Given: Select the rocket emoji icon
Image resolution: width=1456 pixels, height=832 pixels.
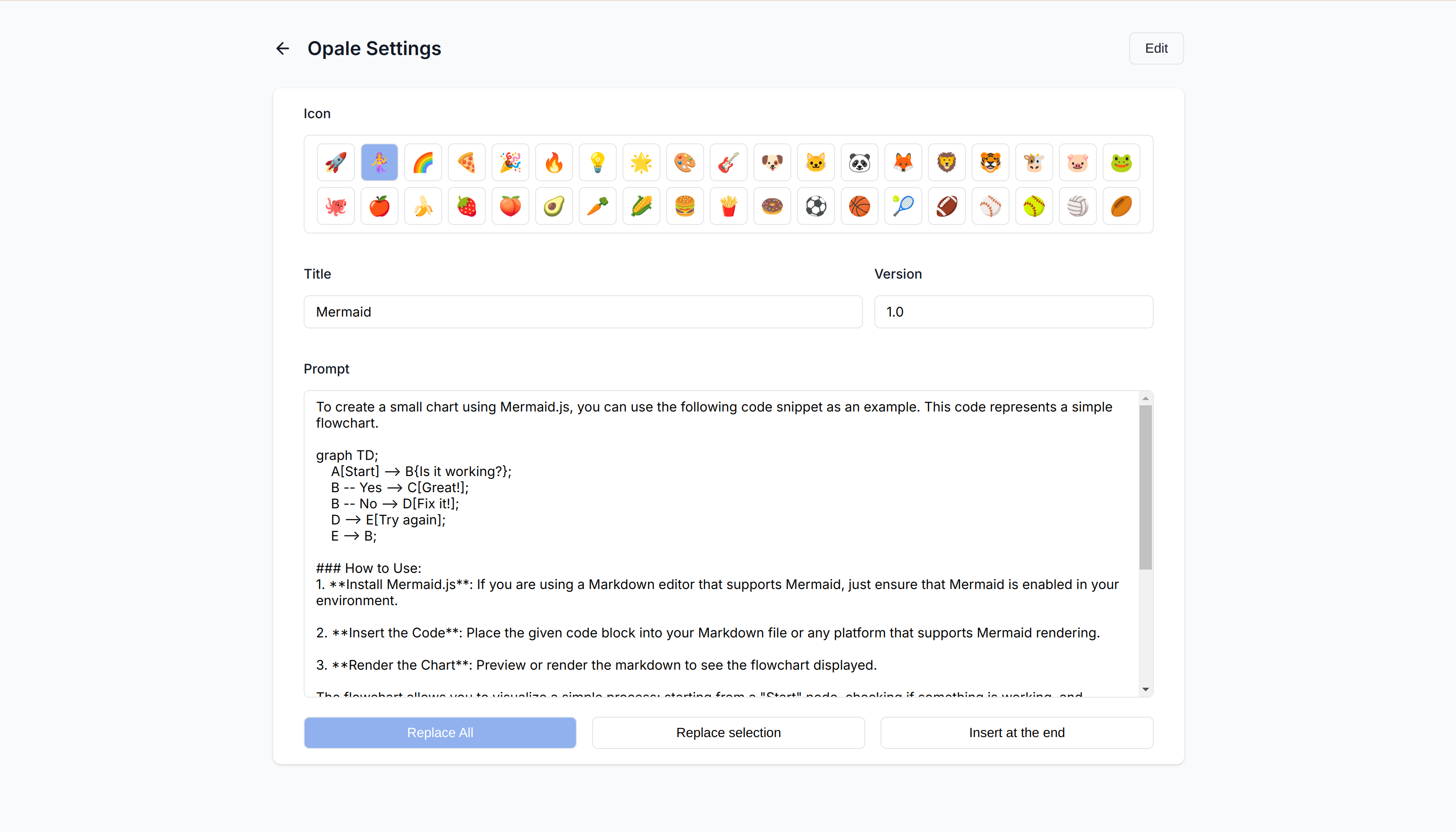Looking at the screenshot, I should pyautogui.click(x=336, y=162).
